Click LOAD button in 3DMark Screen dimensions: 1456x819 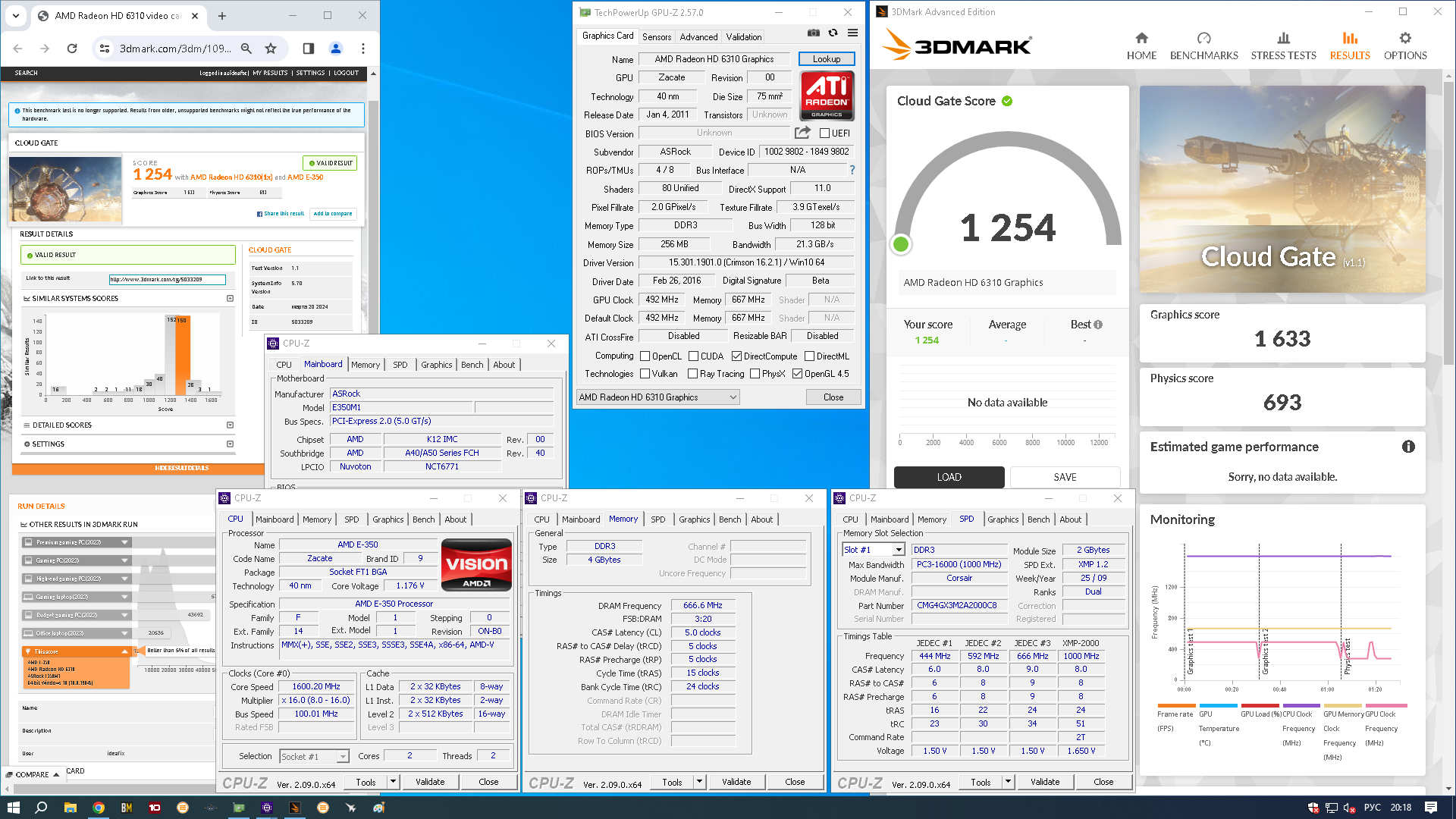949,477
